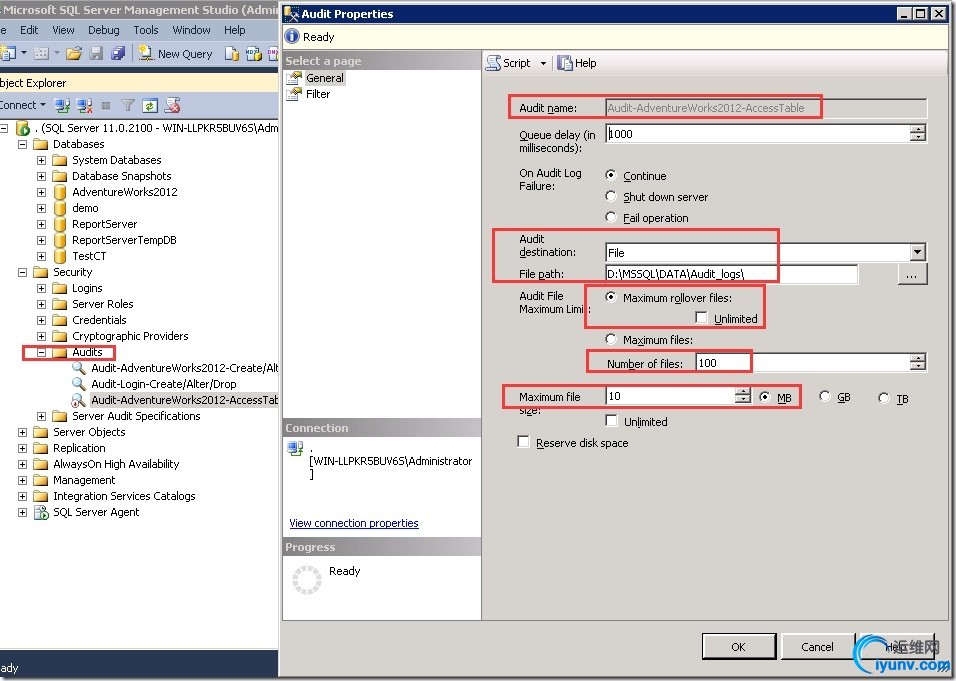Click the TestCT database icon

tap(60, 256)
